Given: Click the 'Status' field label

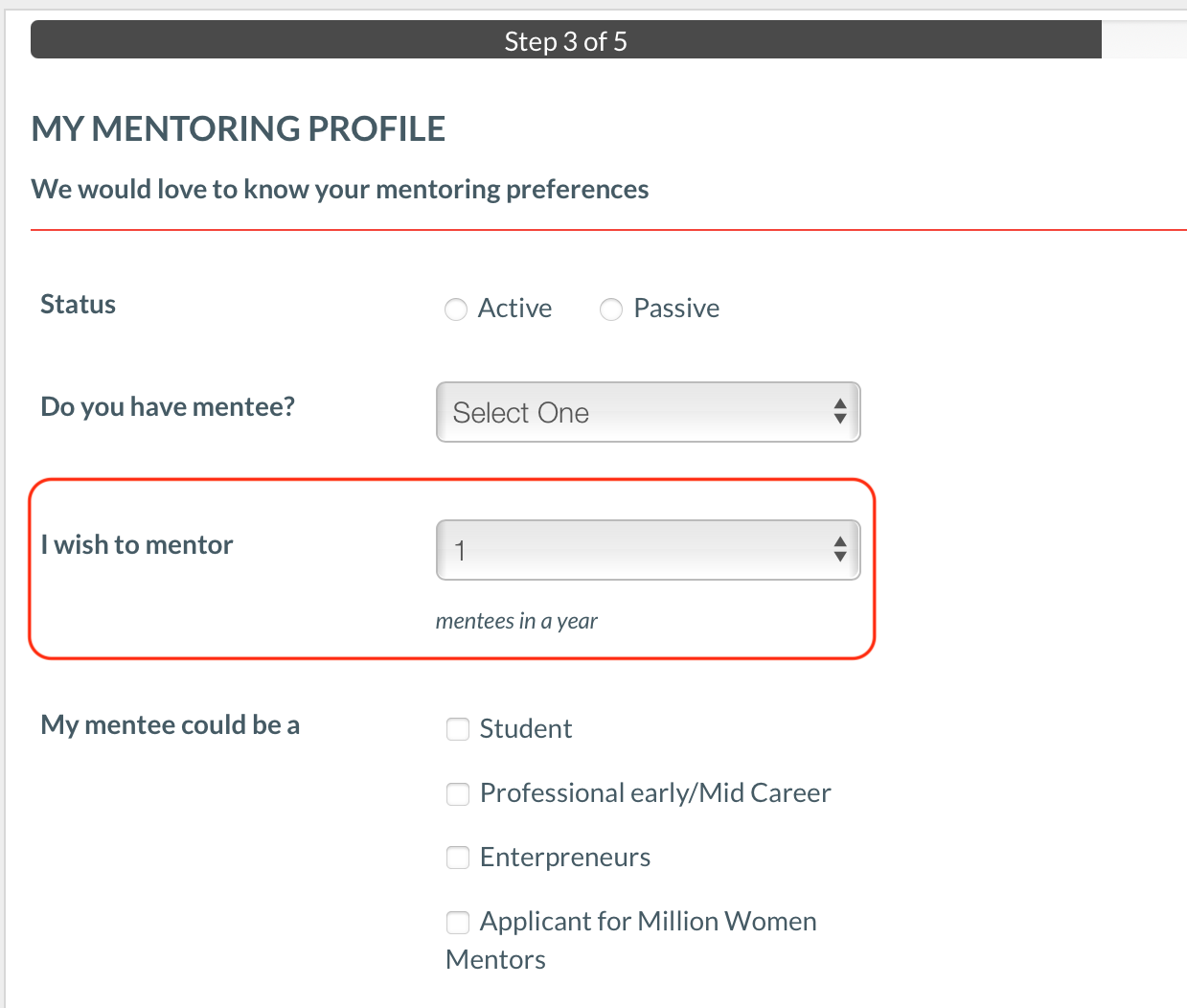Looking at the screenshot, I should [79, 305].
